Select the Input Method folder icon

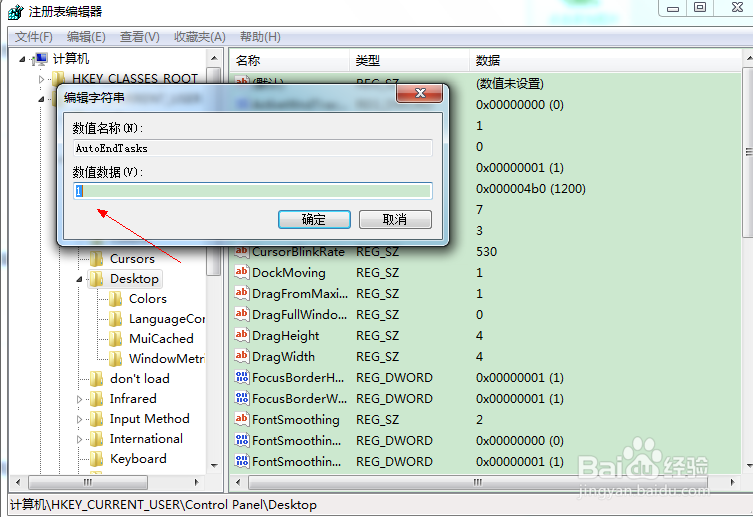tap(97, 419)
